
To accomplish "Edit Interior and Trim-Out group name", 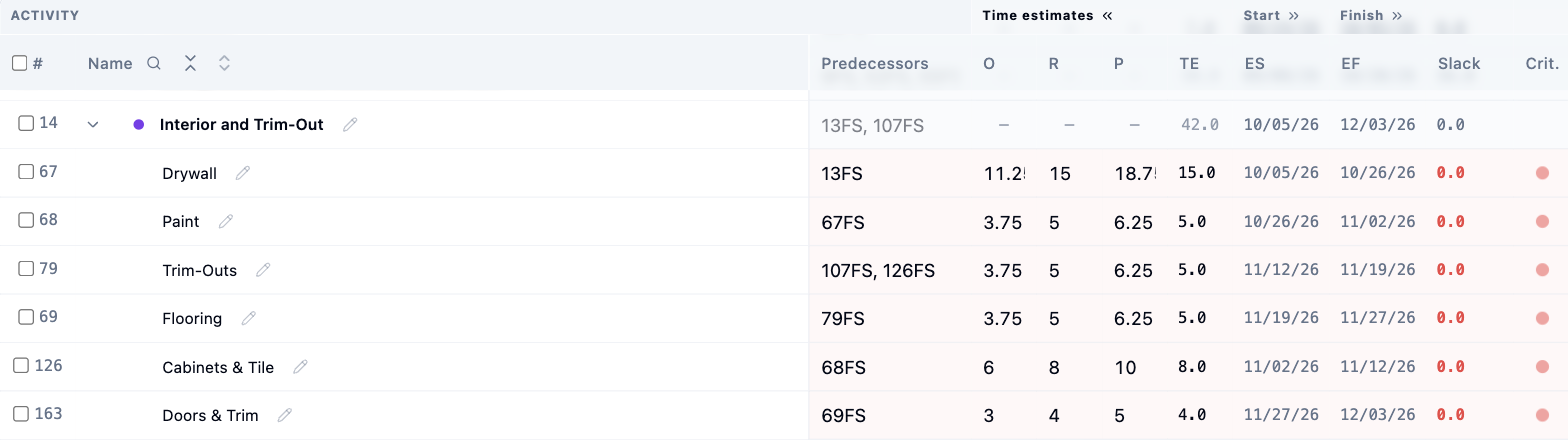I will [x=349, y=125].
